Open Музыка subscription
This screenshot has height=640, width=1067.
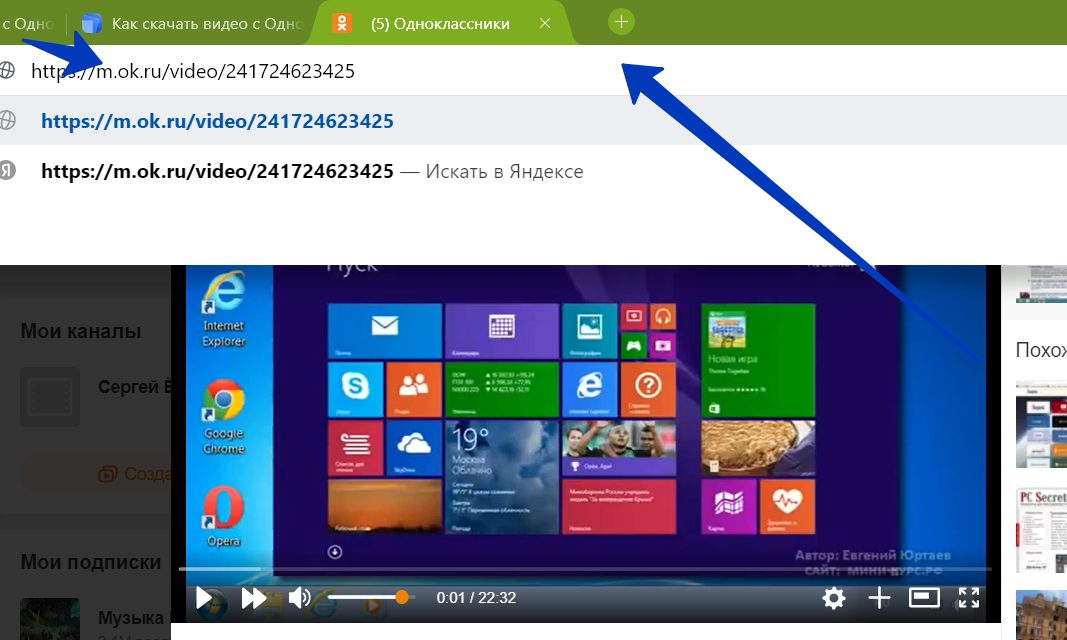click(95, 618)
